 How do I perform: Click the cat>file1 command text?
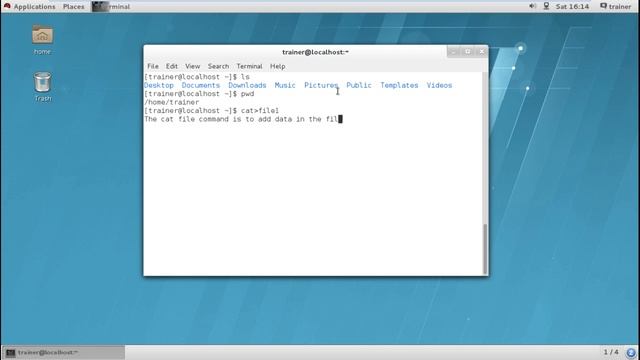260,111
